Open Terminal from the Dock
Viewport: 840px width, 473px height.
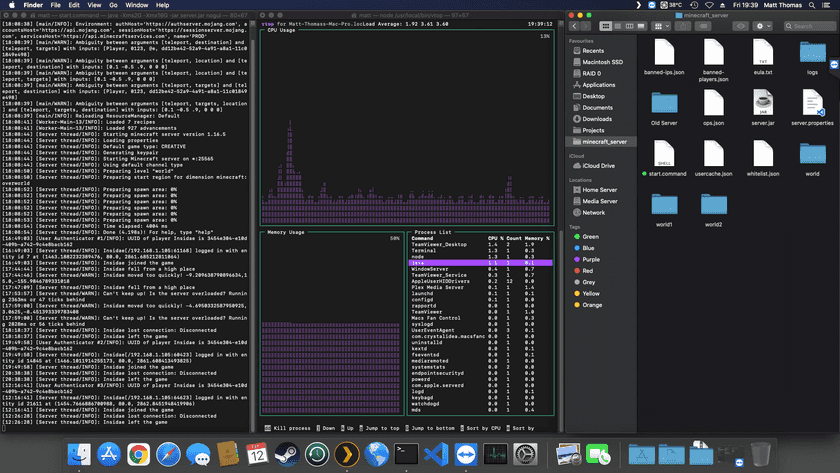(x=406, y=455)
